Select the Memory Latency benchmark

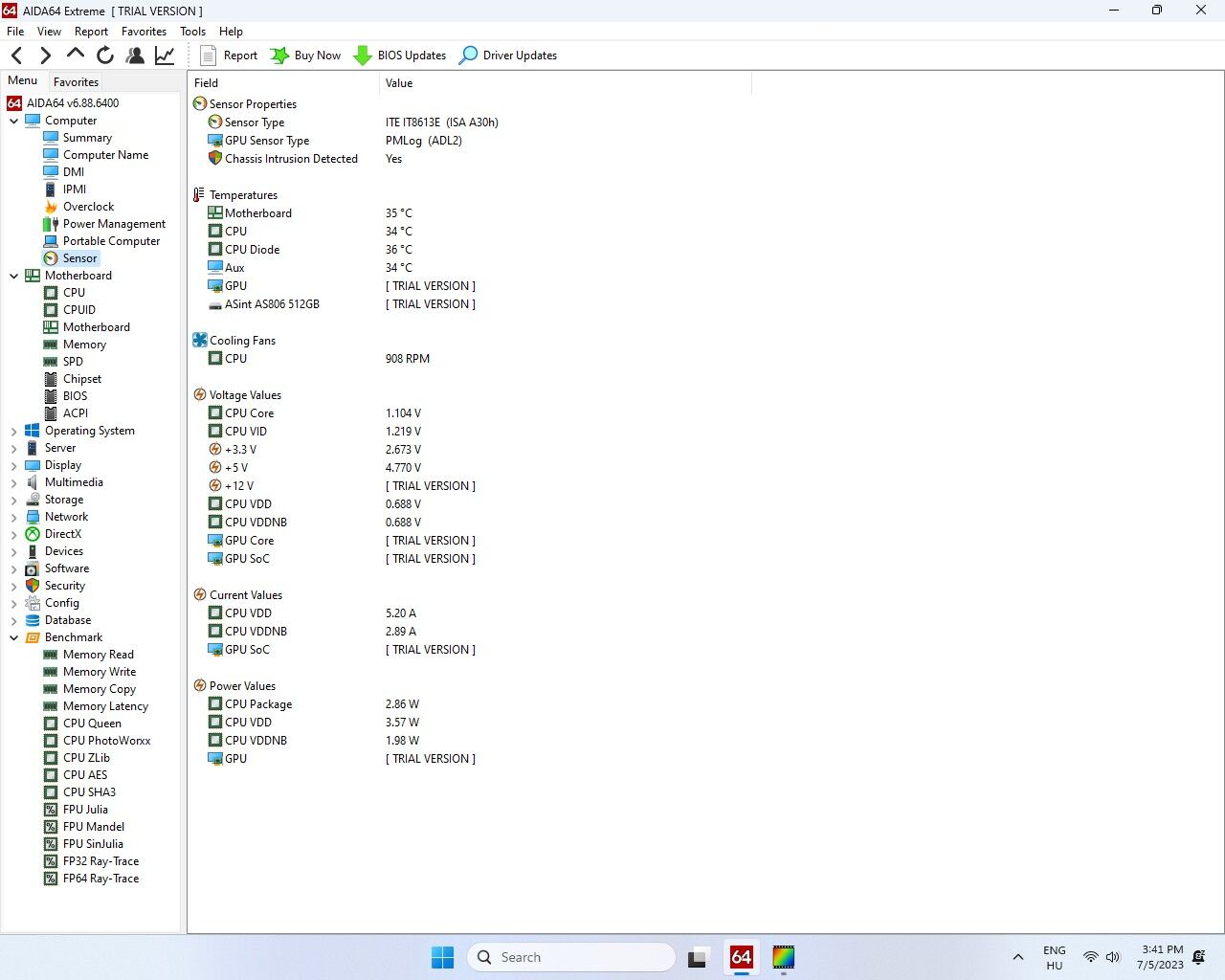click(x=105, y=706)
